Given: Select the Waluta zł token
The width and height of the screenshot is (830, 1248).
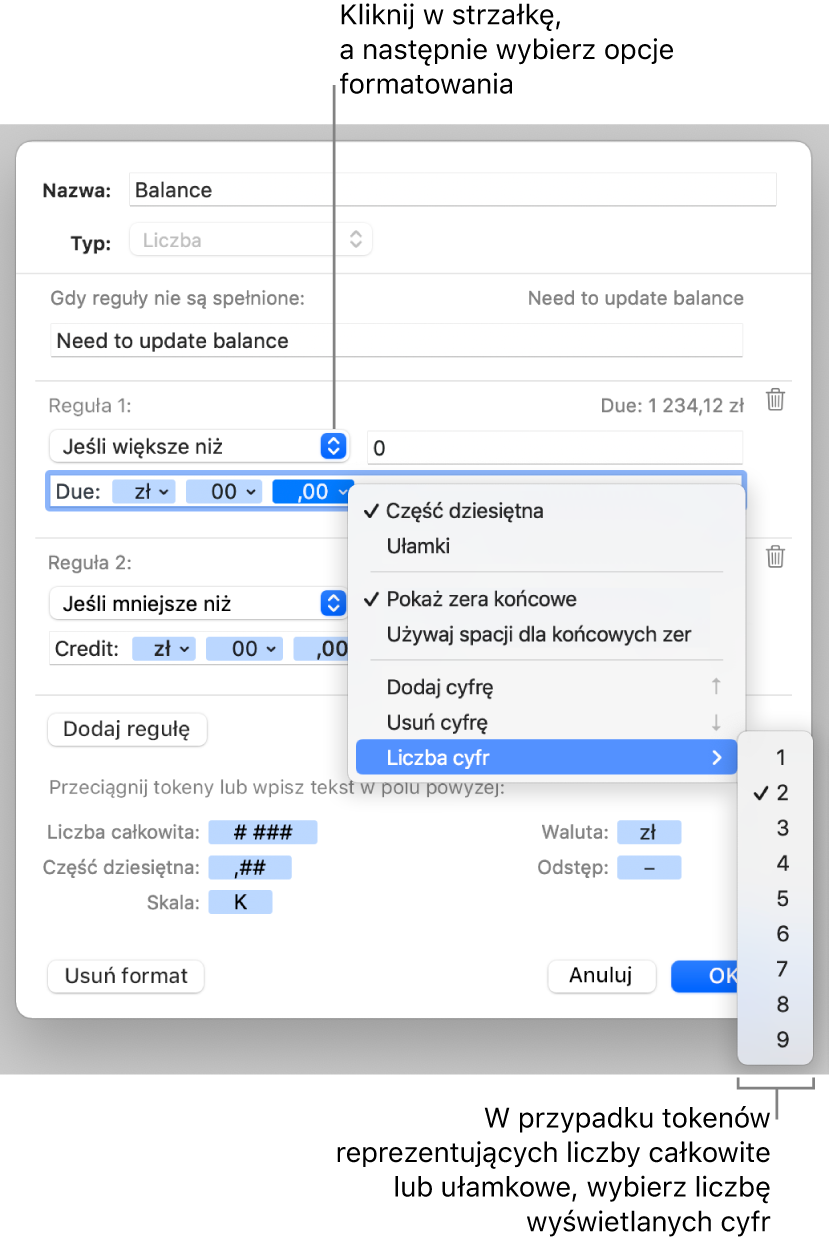Looking at the screenshot, I should 649,832.
